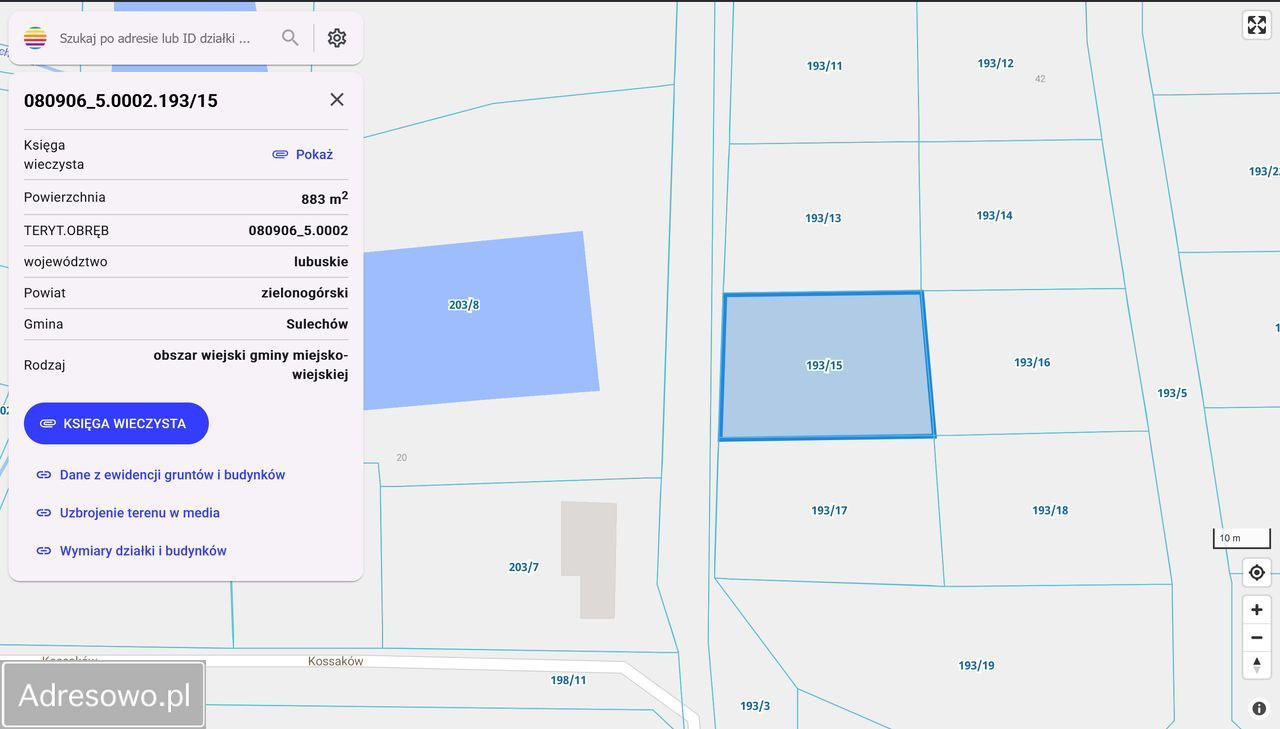Zoom out with the minus button
Screen dimensions: 1280x729
click(1257, 637)
